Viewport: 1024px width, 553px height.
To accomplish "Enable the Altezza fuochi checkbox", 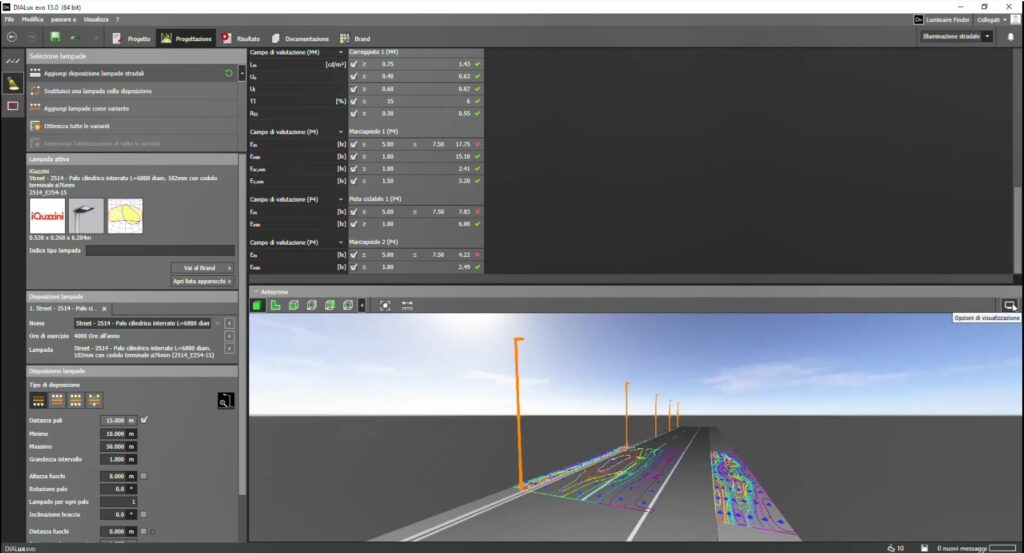I will point(144,476).
